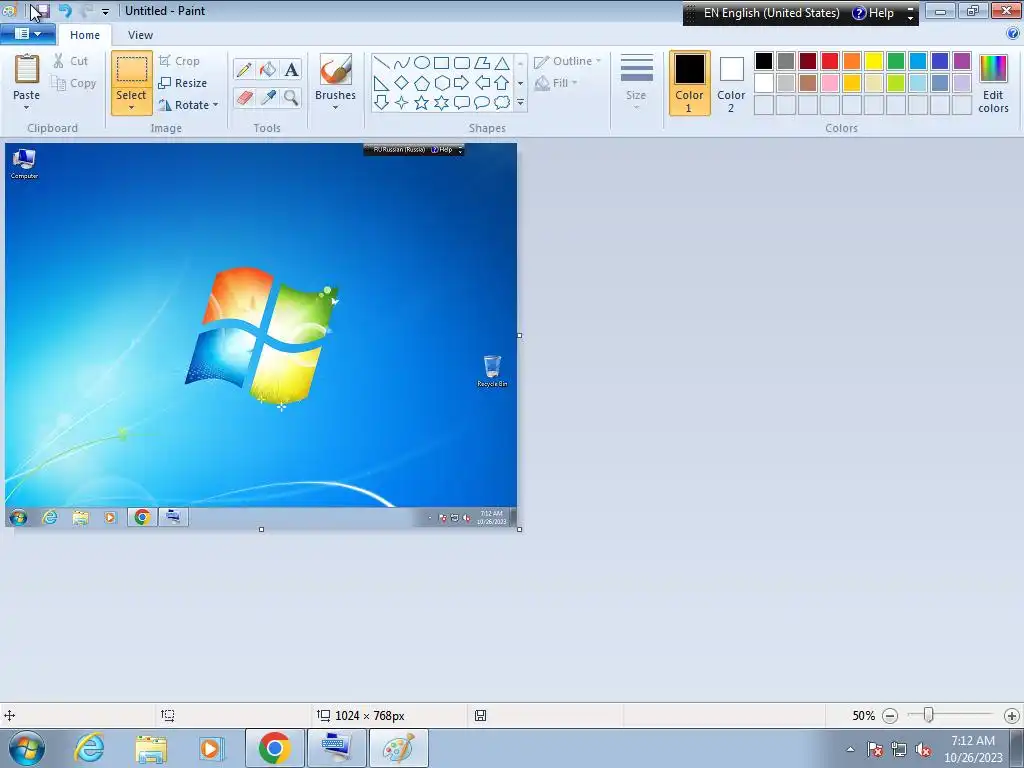Open the Windows Start button
This screenshot has height=768, width=1024.
point(26,748)
